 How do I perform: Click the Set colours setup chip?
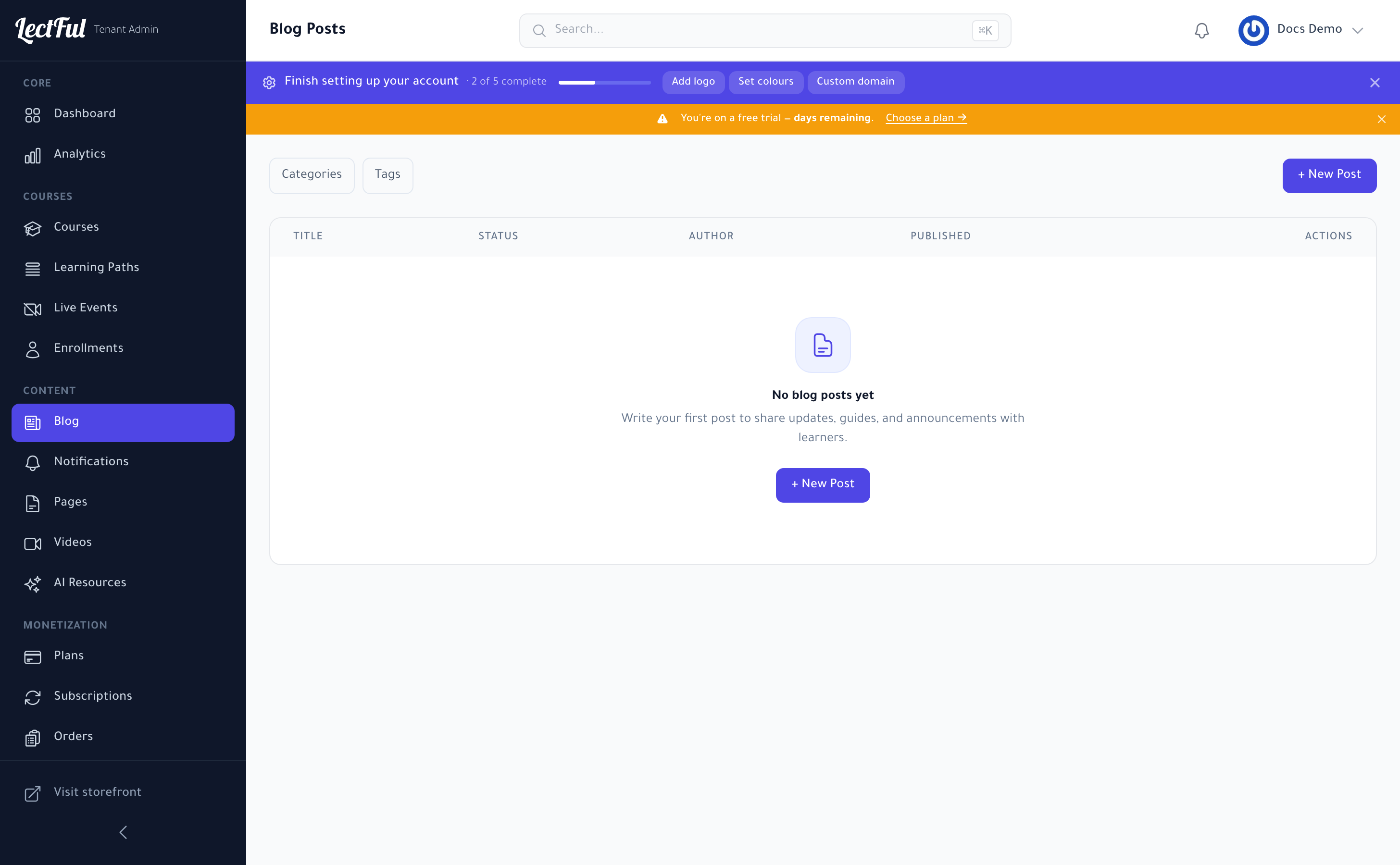click(x=766, y=82)
